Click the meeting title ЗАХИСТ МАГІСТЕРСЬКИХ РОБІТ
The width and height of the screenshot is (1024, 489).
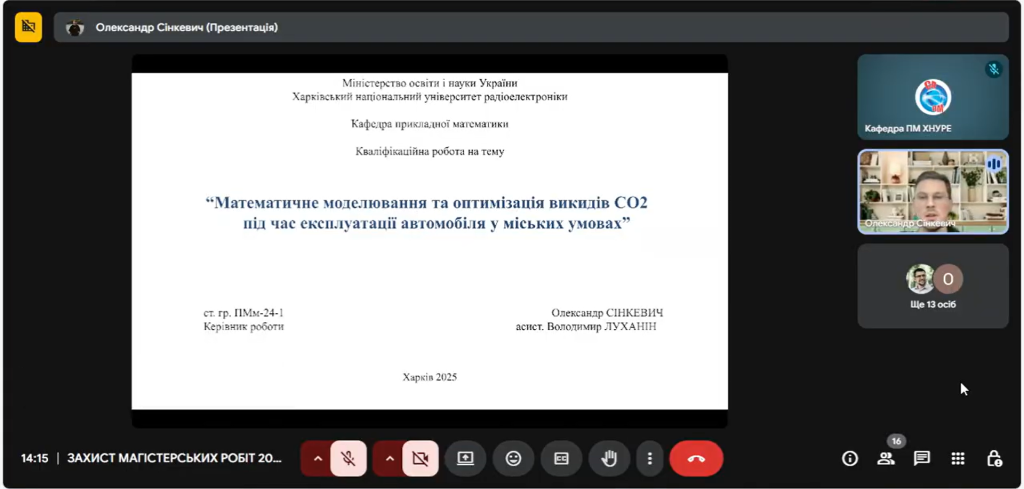click(174, 458)
